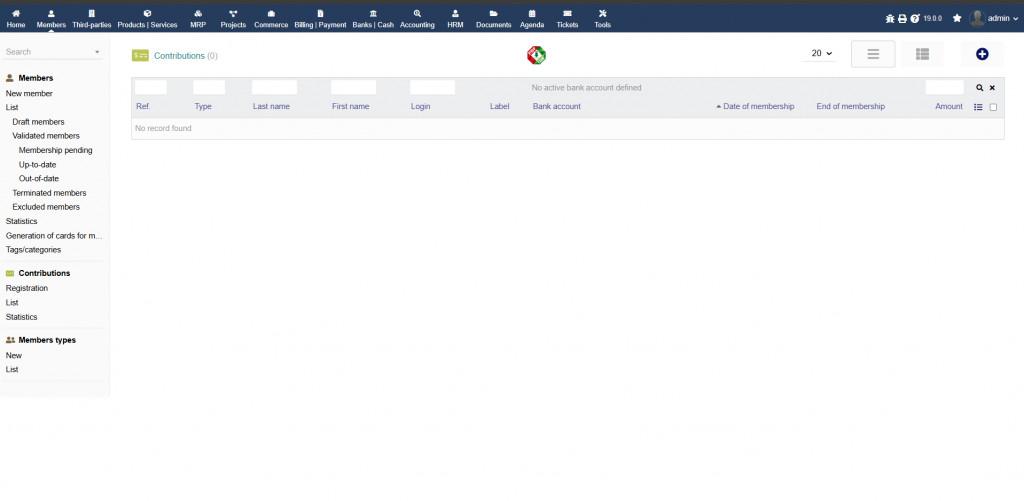Viewport: 1024px width, 501px height.
Task: Open the Third-parties module icon
Action: click(91, 13)
